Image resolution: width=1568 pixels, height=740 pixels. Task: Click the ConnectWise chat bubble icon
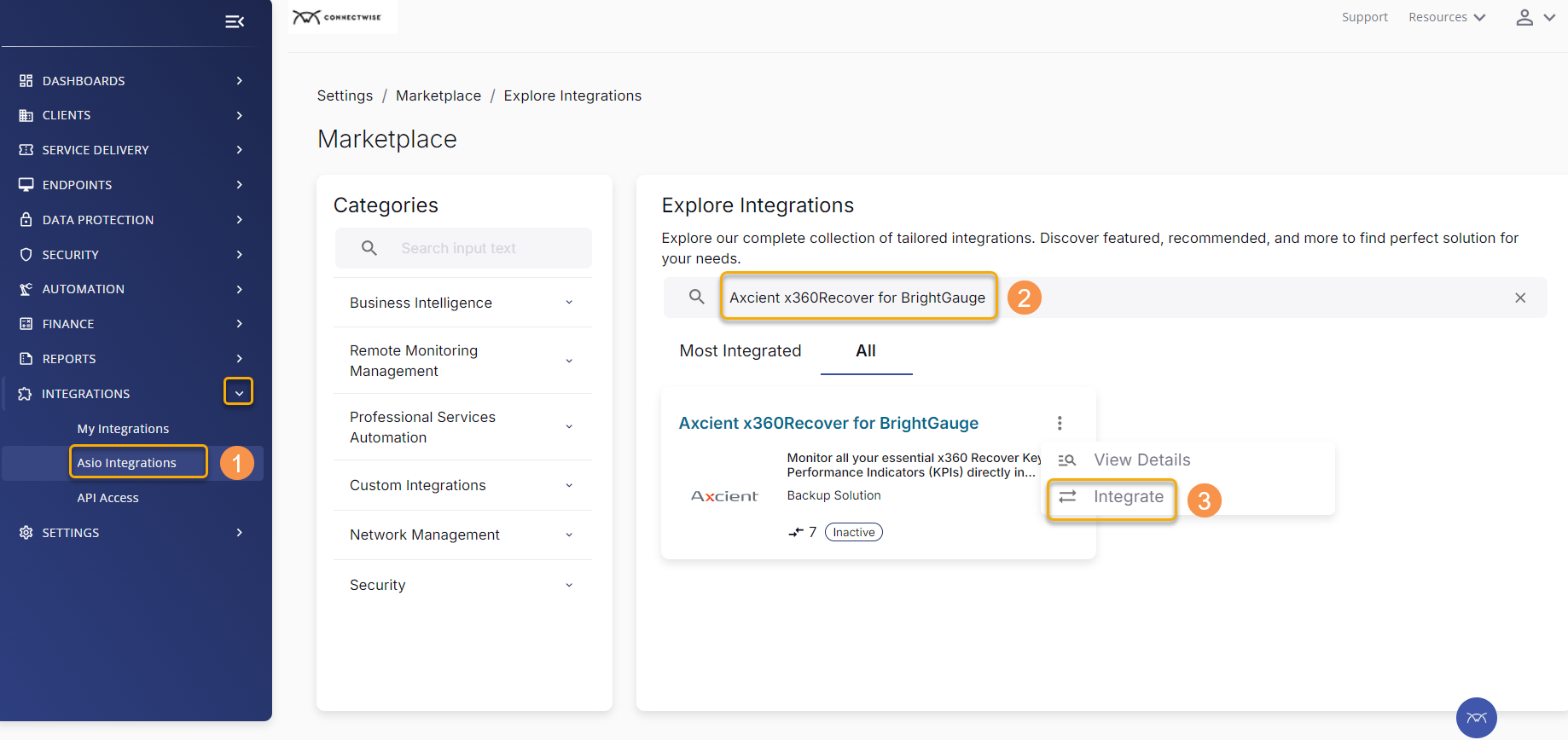1477,718
